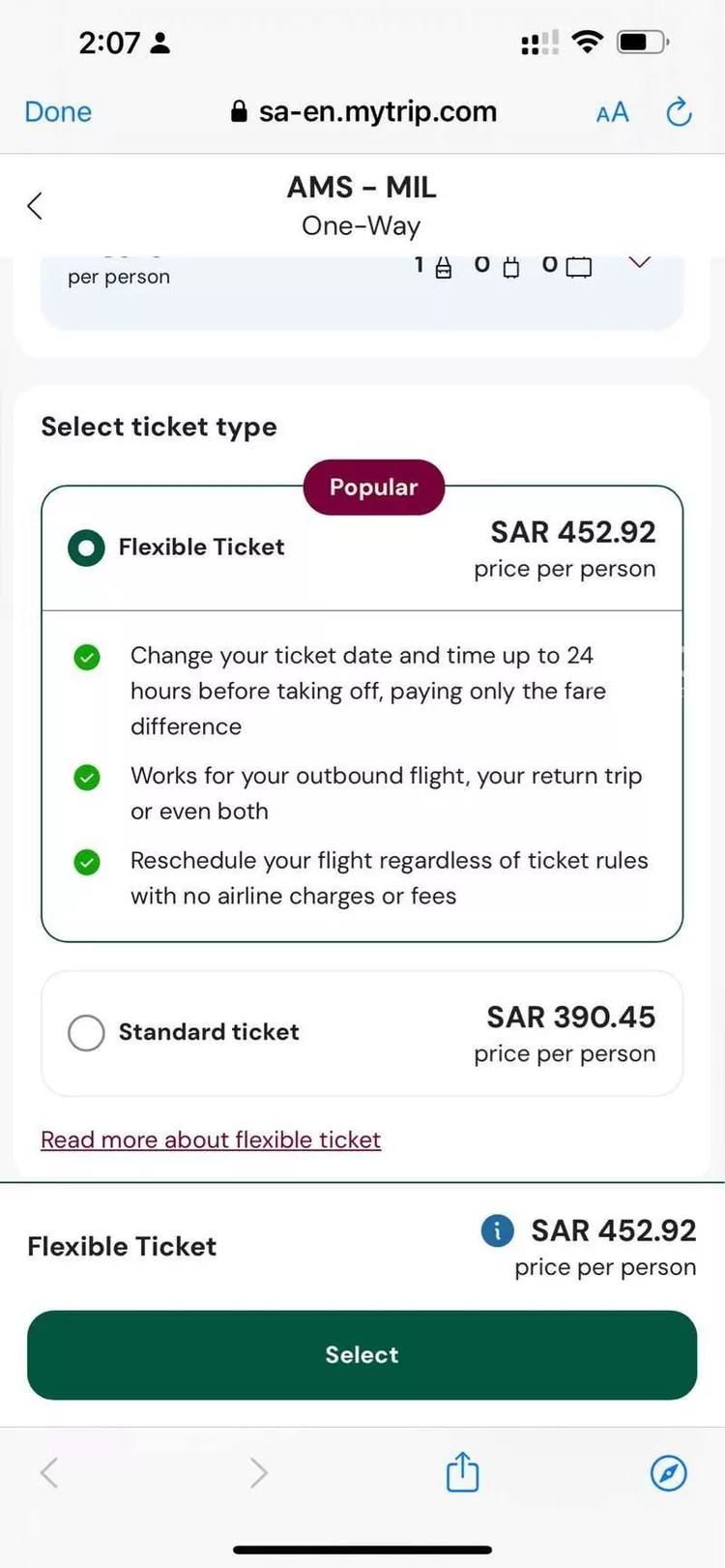This screenshot has width=725, height=1568.
Task: Tap the Done button to close the browser
Action: [58, 112]
